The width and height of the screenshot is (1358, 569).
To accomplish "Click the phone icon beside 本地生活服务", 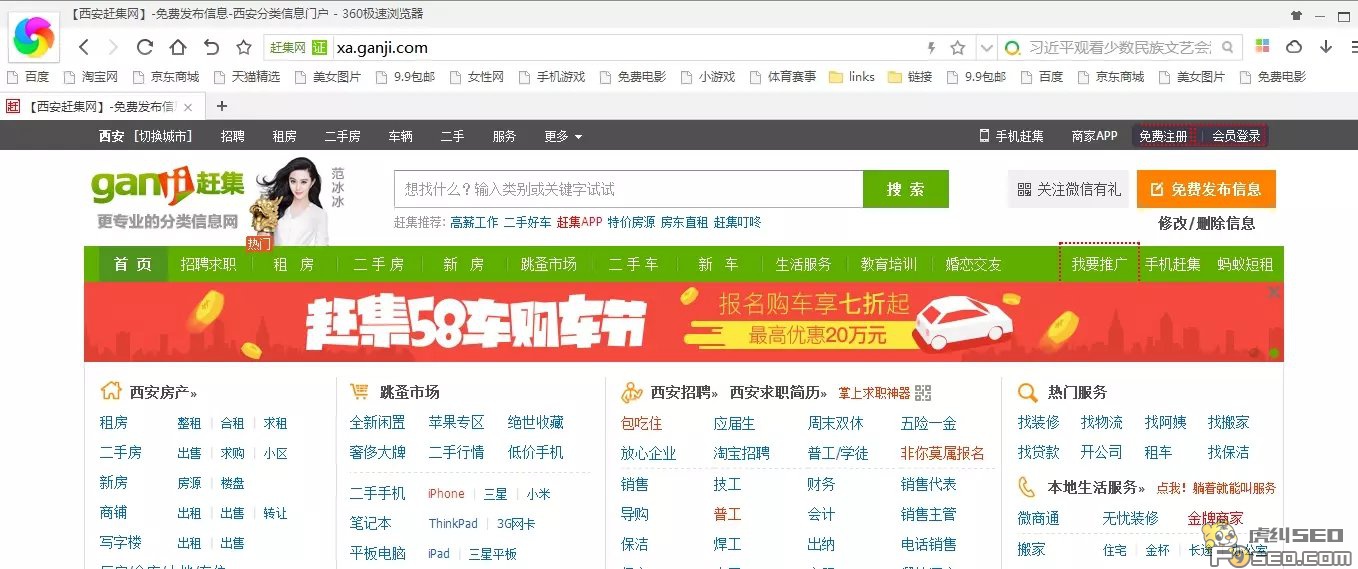I will (x=1027, y=487).
